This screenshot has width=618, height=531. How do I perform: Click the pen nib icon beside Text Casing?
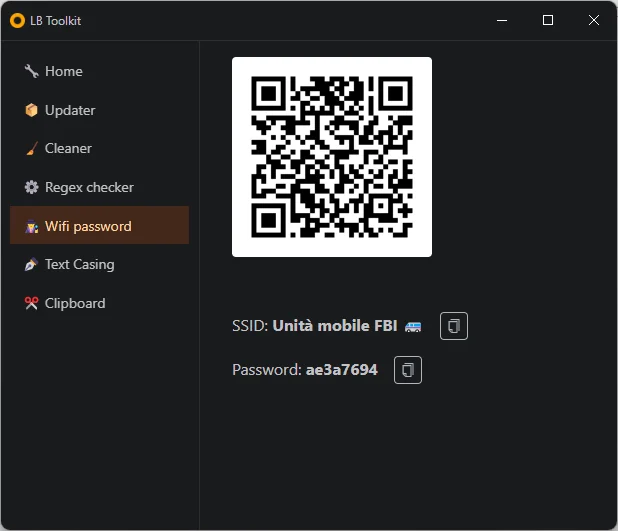point(32,265)
